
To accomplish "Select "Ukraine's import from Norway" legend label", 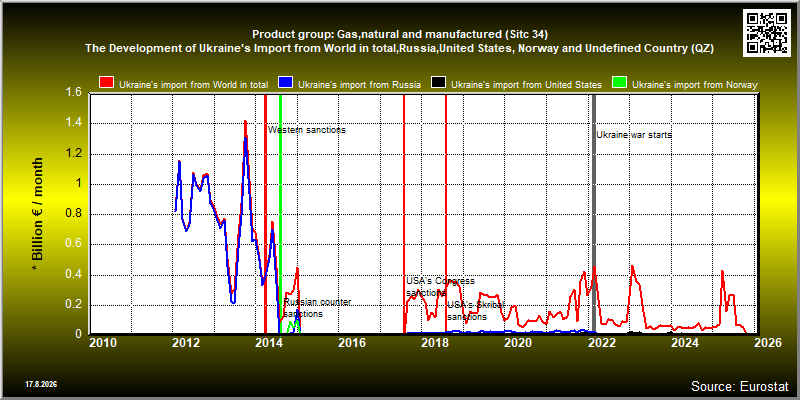I will (695, 85).
